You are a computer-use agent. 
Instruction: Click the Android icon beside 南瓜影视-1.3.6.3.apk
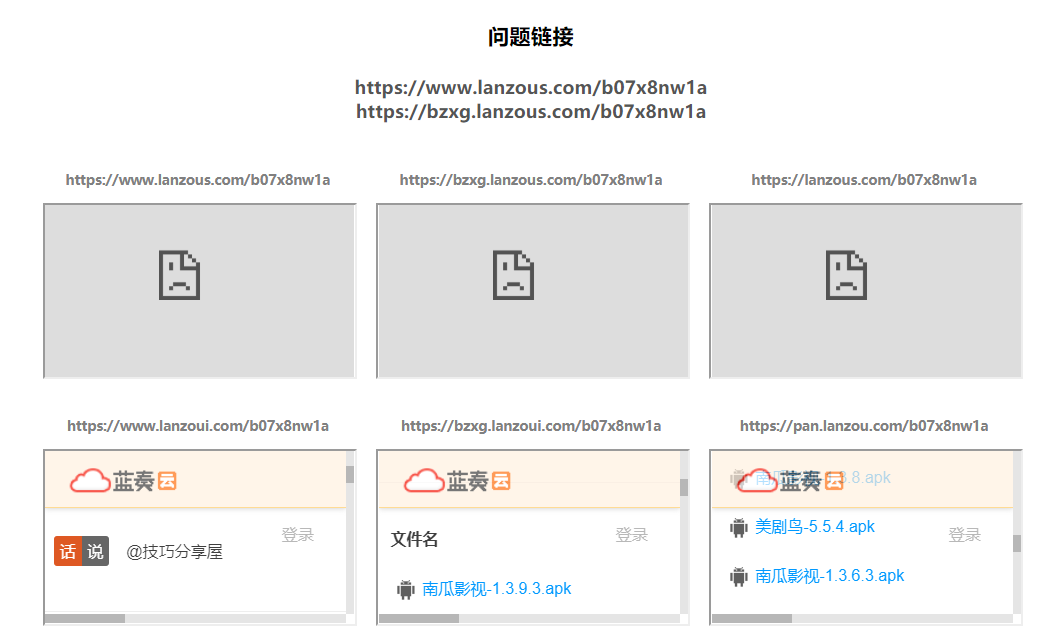tap(737, 575)
